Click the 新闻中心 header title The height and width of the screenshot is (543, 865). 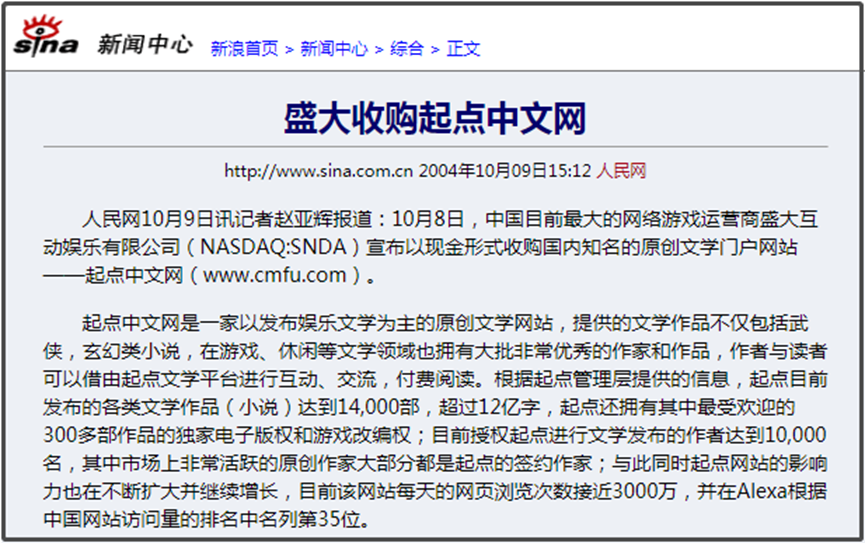145,45
